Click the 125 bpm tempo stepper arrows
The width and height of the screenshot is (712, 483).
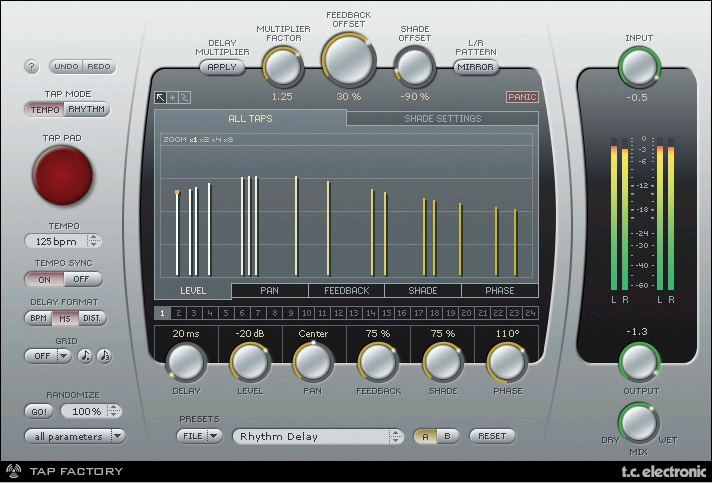[x=94, y=241]
